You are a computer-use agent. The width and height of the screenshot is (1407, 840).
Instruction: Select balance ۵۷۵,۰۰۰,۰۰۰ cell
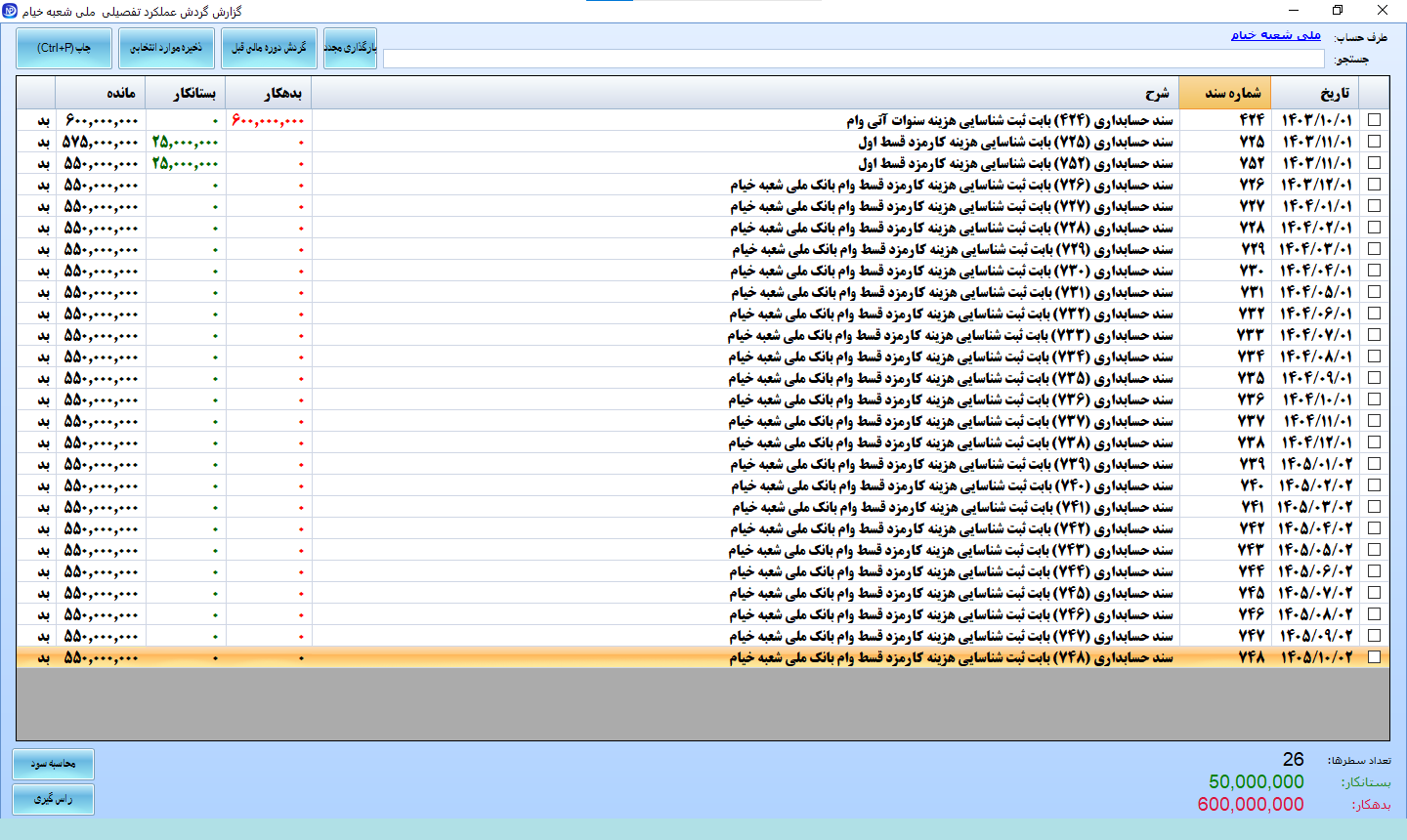pyautogui.click(x=101, y=142)
